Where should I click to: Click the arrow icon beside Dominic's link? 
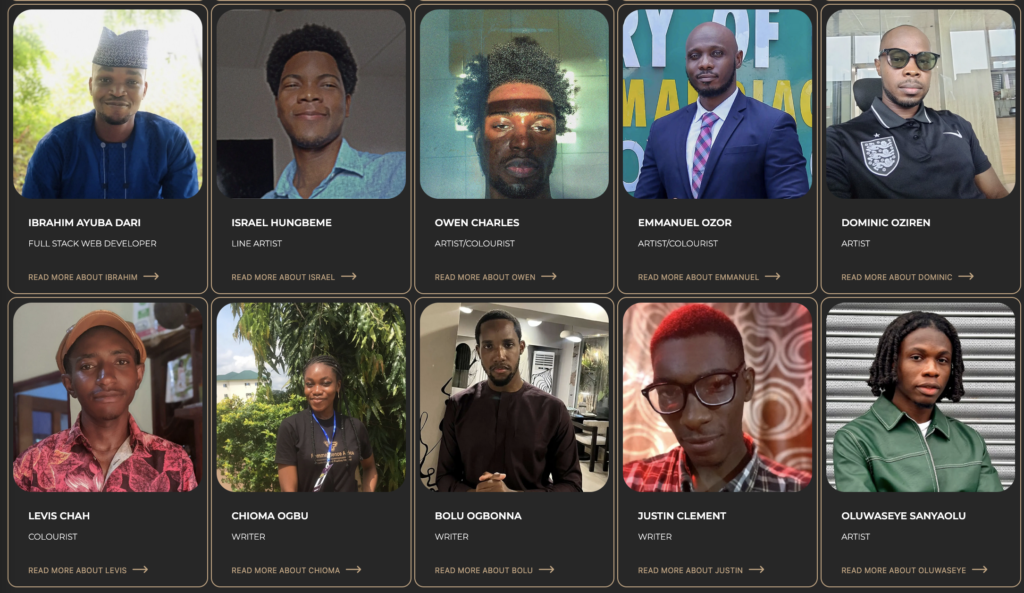coord(965,276)
